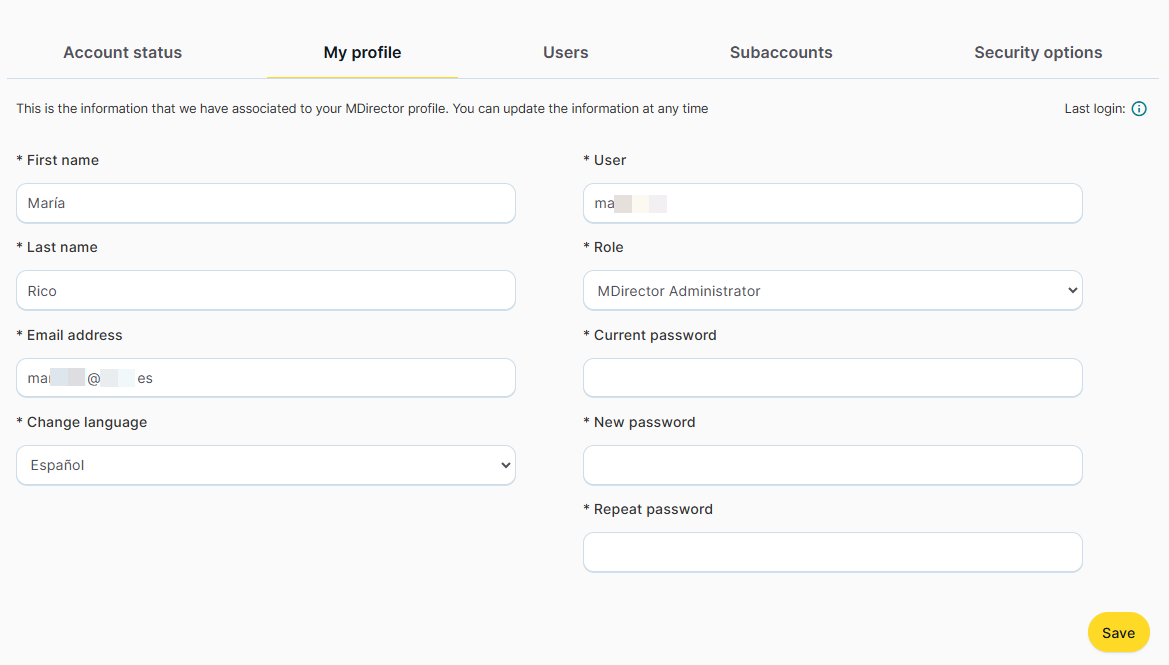Switch to the My profile tab
This screenshot has width=1169, height=665.
click(x=362, y=53)
